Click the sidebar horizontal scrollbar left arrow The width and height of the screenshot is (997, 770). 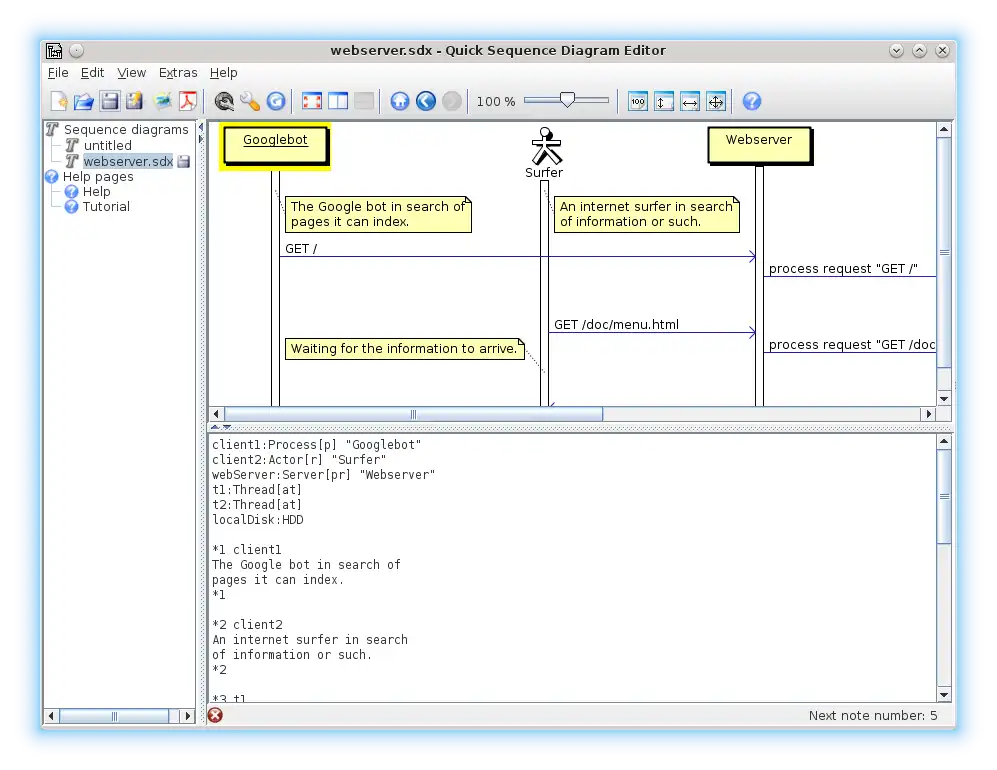point(51,717)
